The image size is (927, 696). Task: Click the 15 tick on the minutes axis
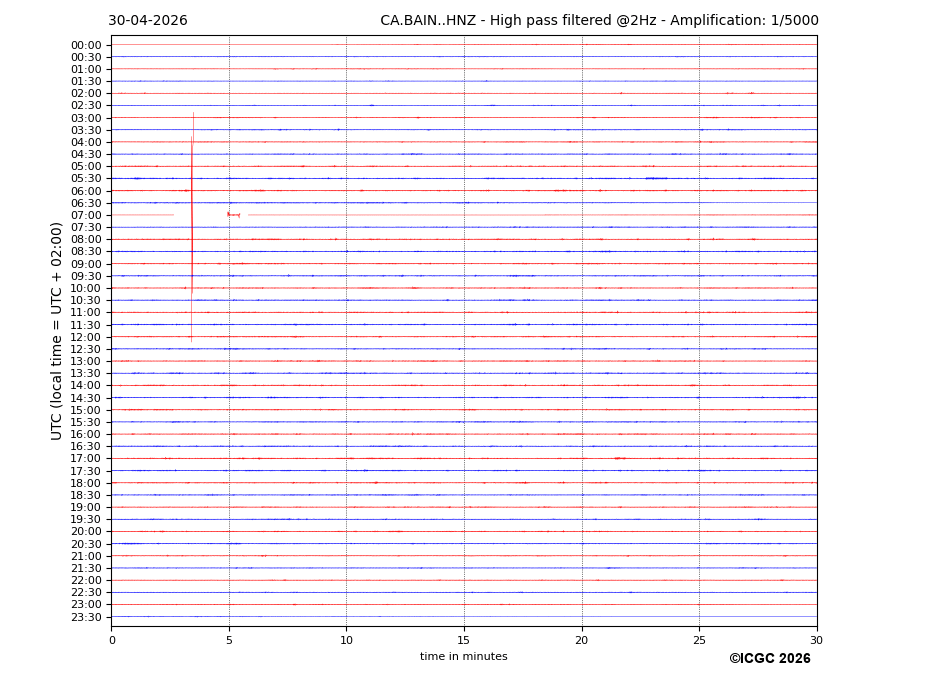pyautogui.click(x=464, y=640)
